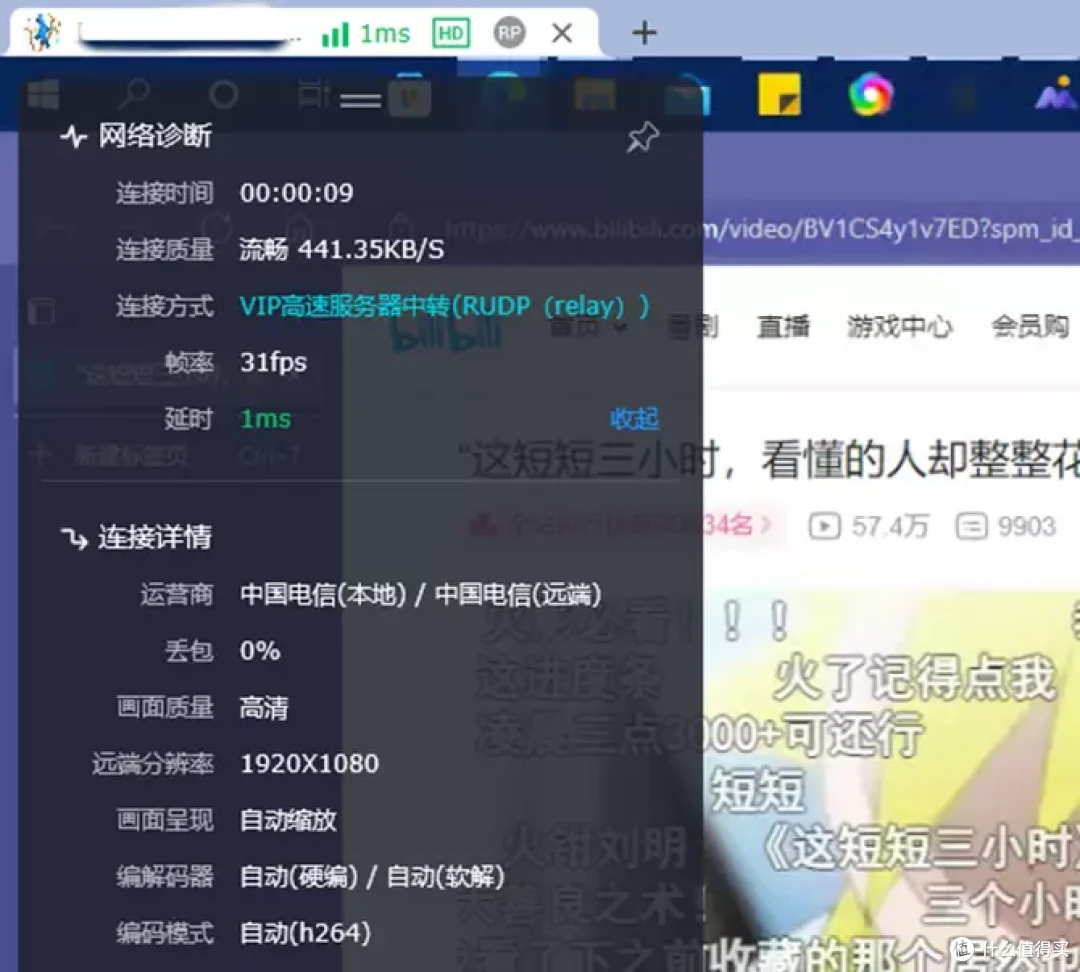Click the video title heading text
This screenshot has width=1080, height=972.
769,459
